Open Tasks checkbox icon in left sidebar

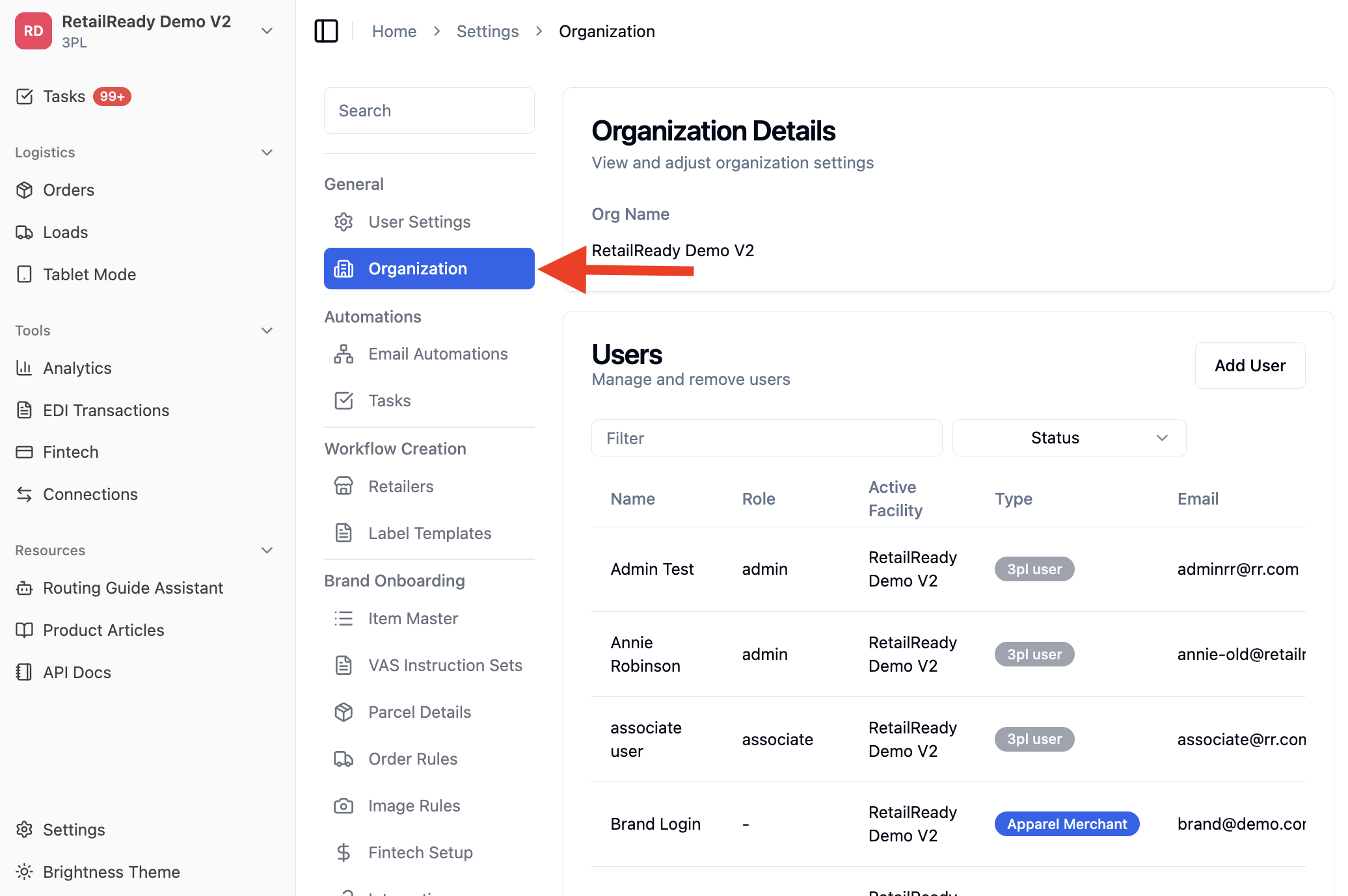pos(24,96)
